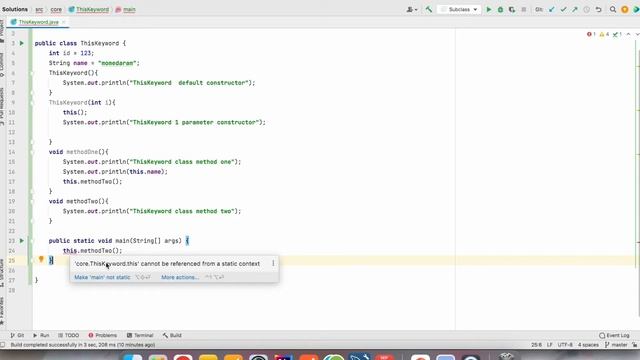Change the UTF-8 file encoding in the status bar
Image resolution: width=640 pixels, height=360 pixels.
[565, 345]
